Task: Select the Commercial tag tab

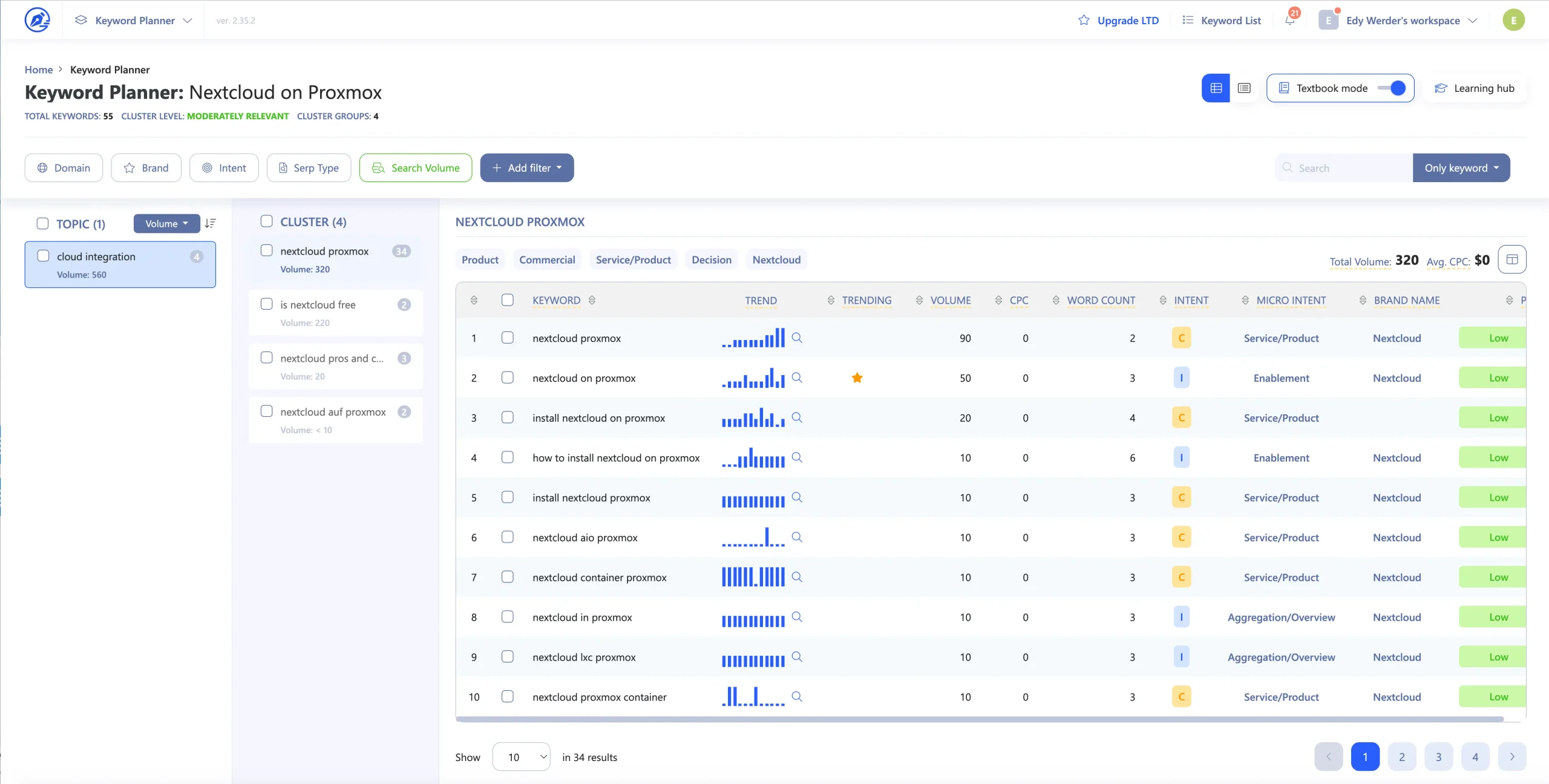Action: [x=547, y=260]
